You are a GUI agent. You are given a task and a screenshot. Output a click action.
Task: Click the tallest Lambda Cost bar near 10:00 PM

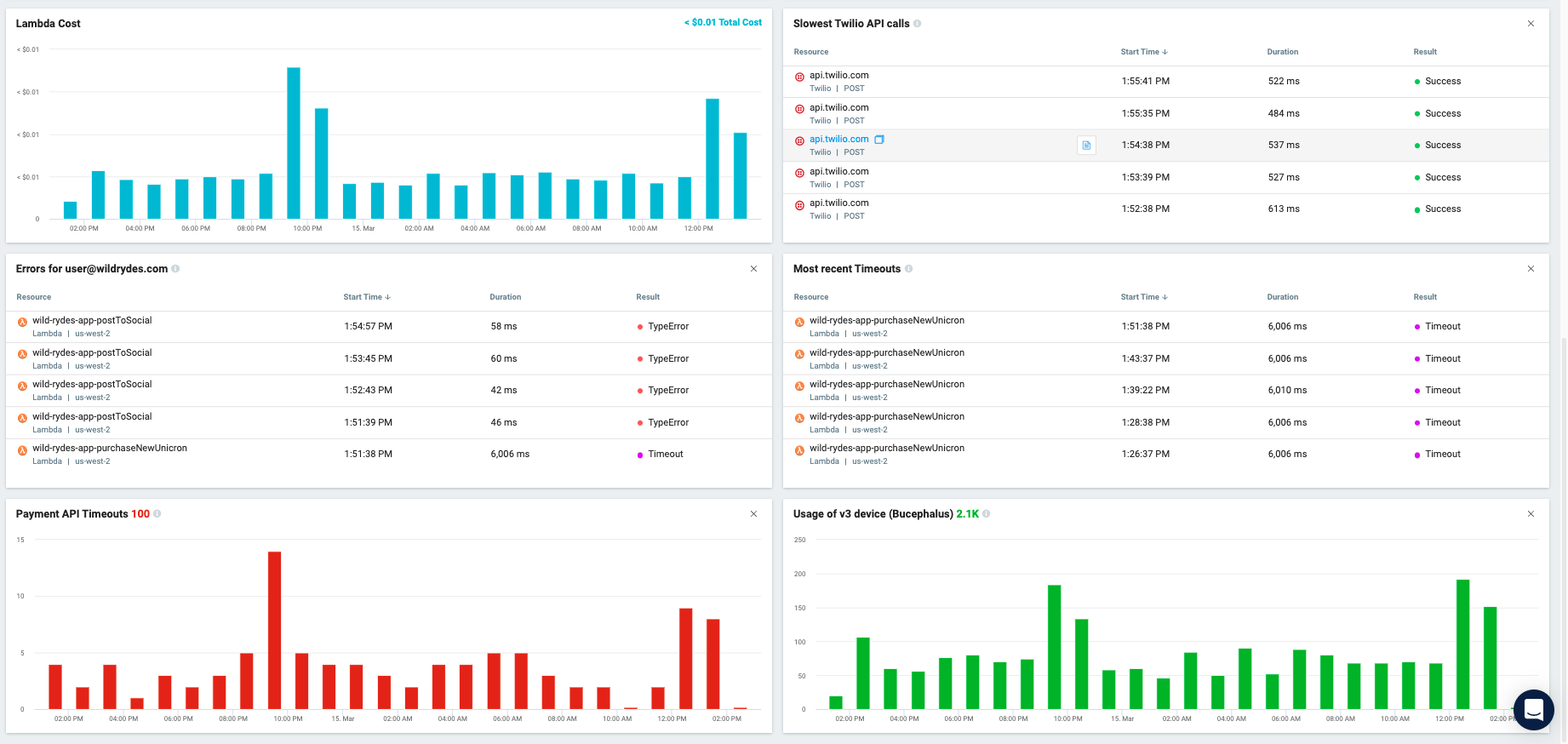pos(294,143)
